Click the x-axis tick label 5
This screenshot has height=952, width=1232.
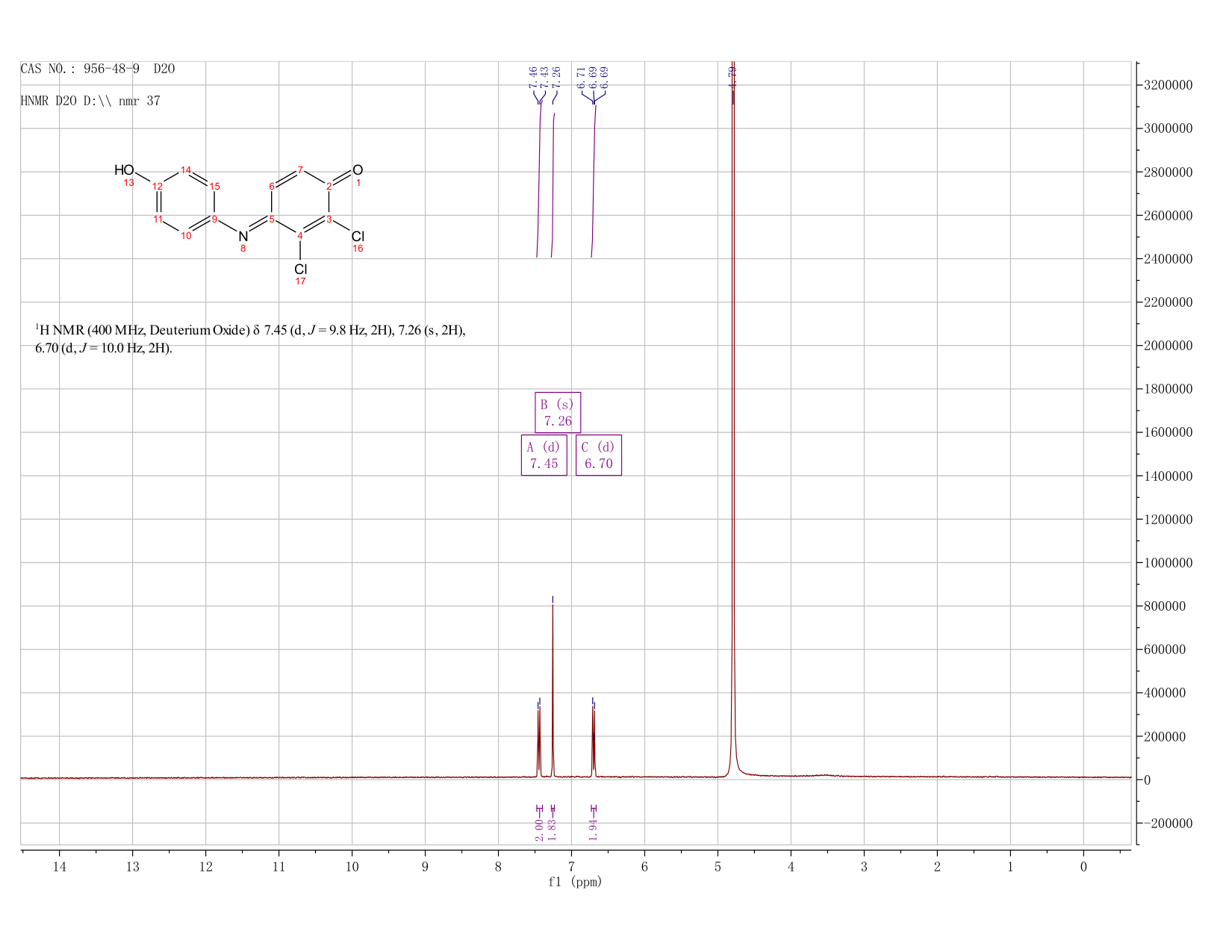pyautogui.click(x=718, y=867)
